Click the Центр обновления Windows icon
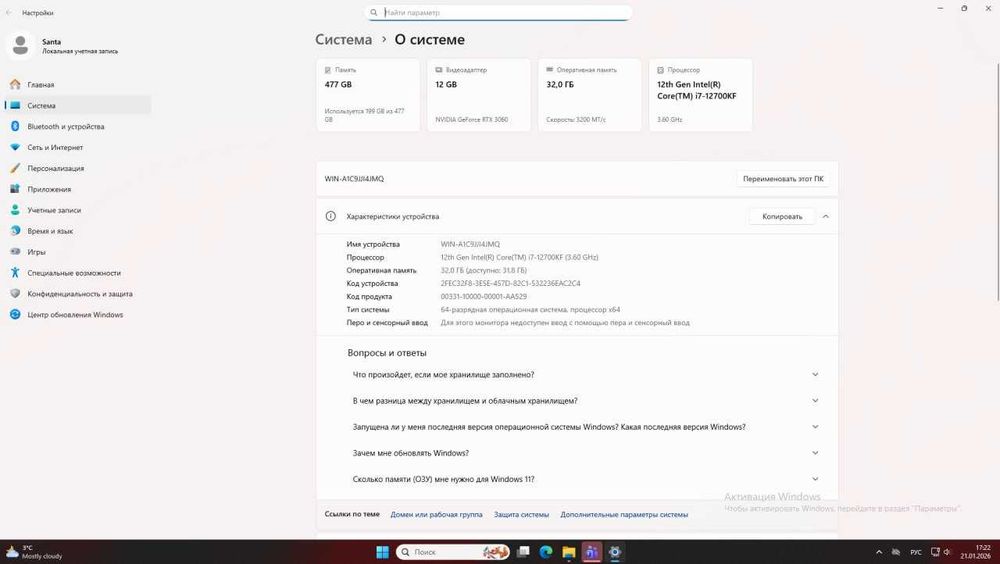The width and height of the screenshot is (1000, 564). pyautogui.click(x=15, y=315)
